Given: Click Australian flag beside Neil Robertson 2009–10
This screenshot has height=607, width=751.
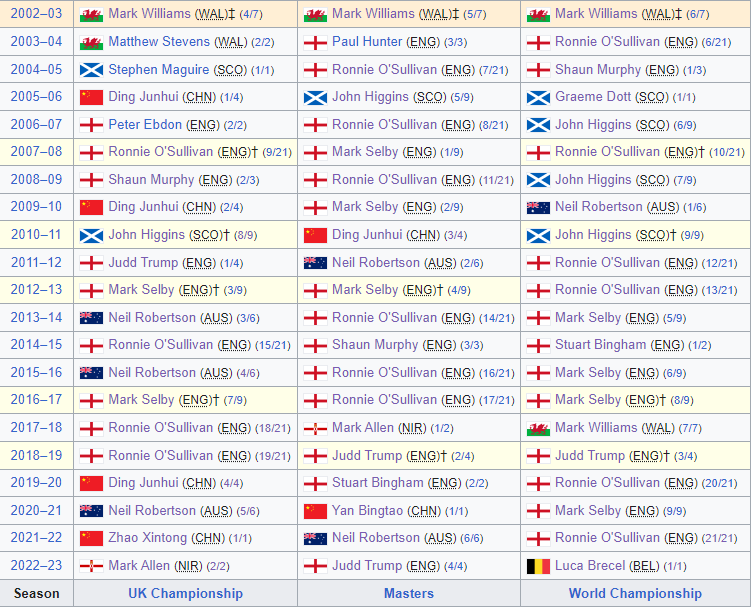Looking at the screenshot, I should [538, 208].
